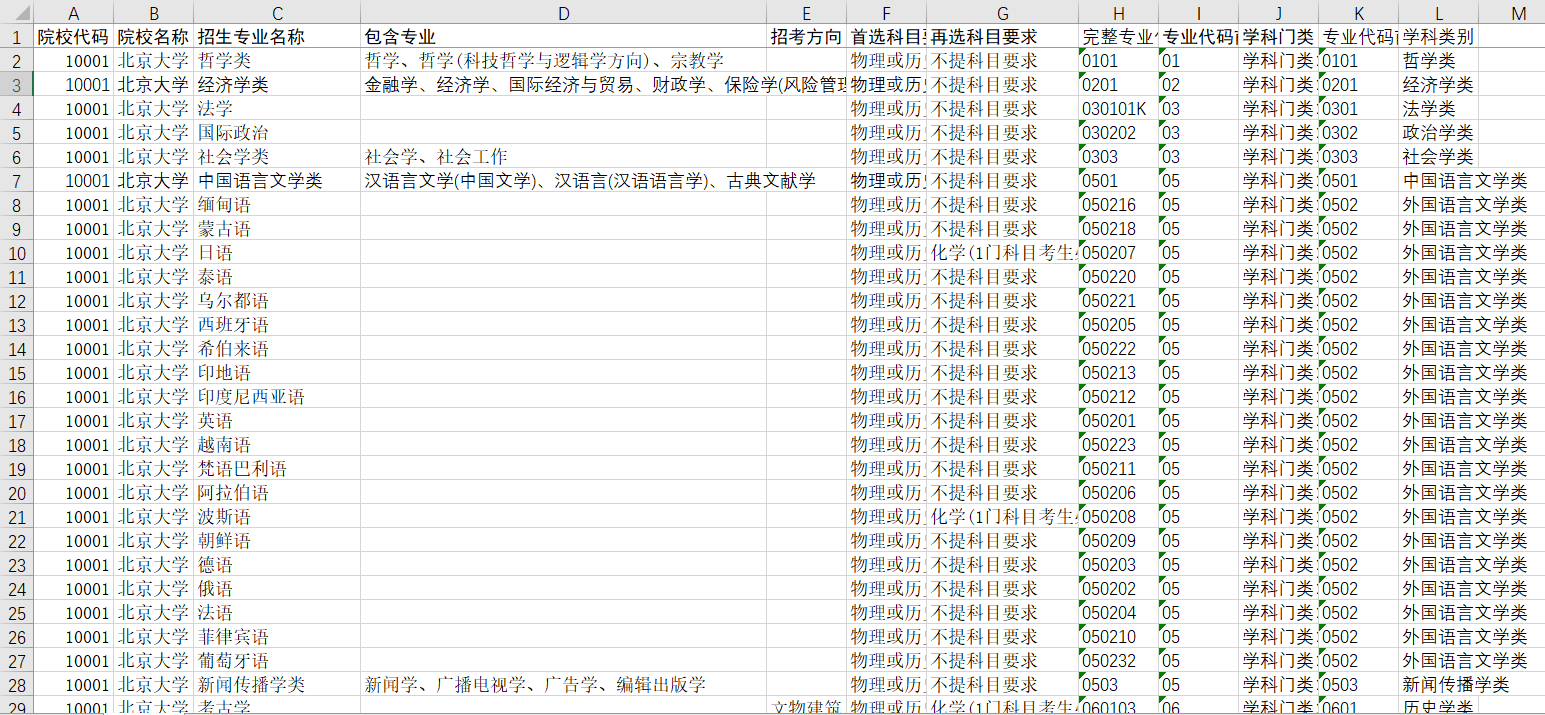Click the 0503 cell in column K

(x=1358, y=685)
